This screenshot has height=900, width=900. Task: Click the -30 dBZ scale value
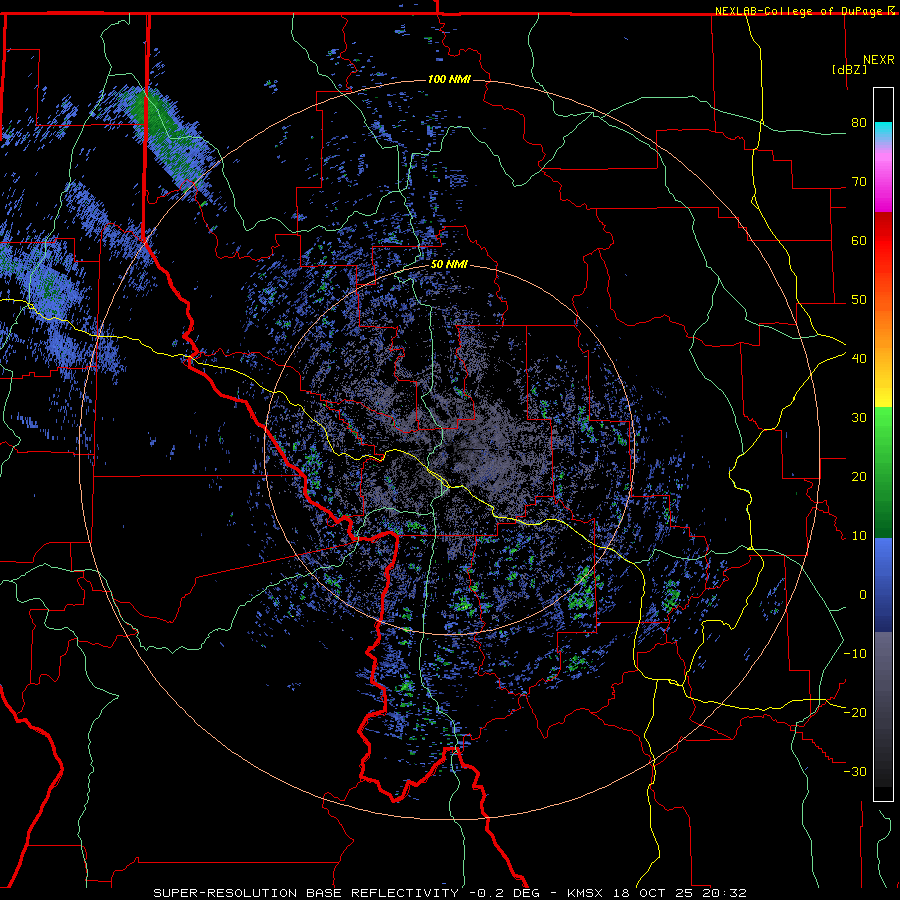(855, 772)
